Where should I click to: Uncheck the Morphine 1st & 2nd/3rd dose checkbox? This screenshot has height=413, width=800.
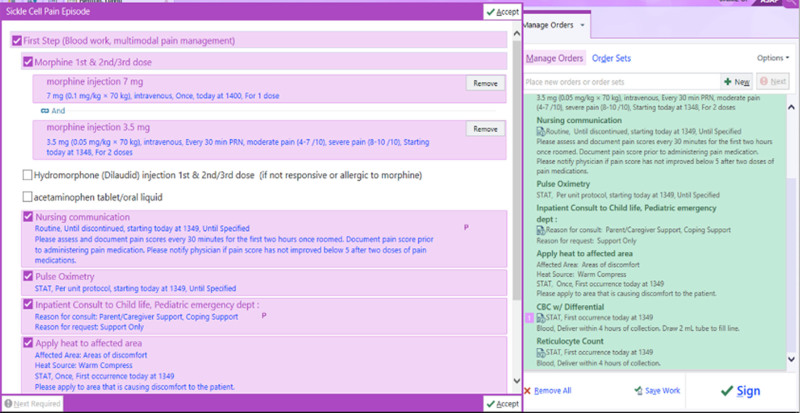[28, 62]
